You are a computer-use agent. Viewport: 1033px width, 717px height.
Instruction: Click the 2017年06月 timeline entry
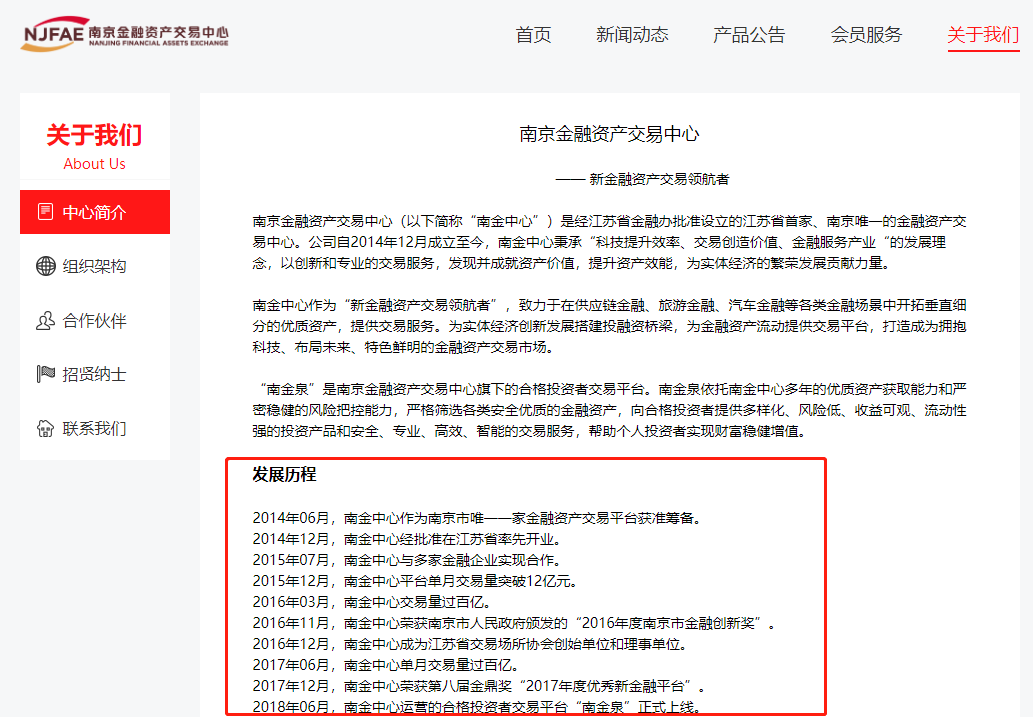[387, 666]
